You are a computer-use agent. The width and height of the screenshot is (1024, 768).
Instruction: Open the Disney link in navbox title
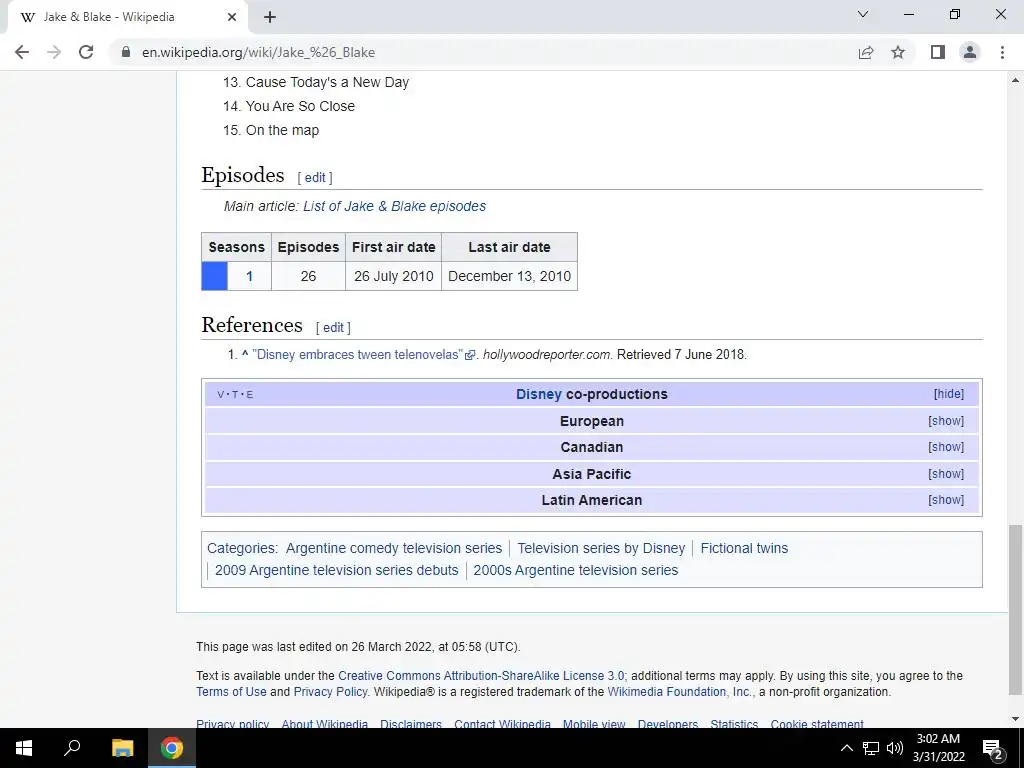pos(539,394)
